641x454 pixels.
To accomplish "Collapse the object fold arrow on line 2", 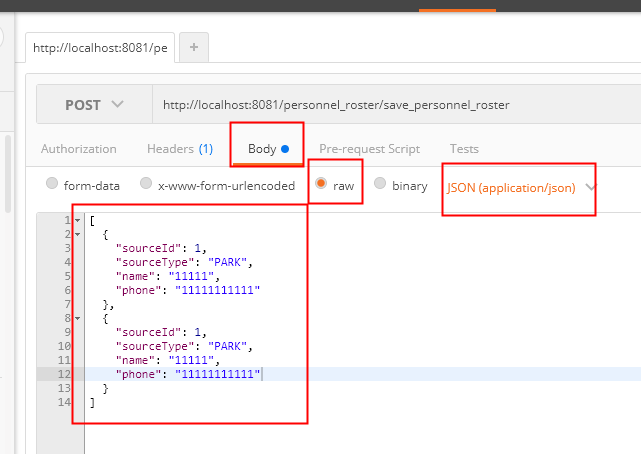I will point(77,235).
